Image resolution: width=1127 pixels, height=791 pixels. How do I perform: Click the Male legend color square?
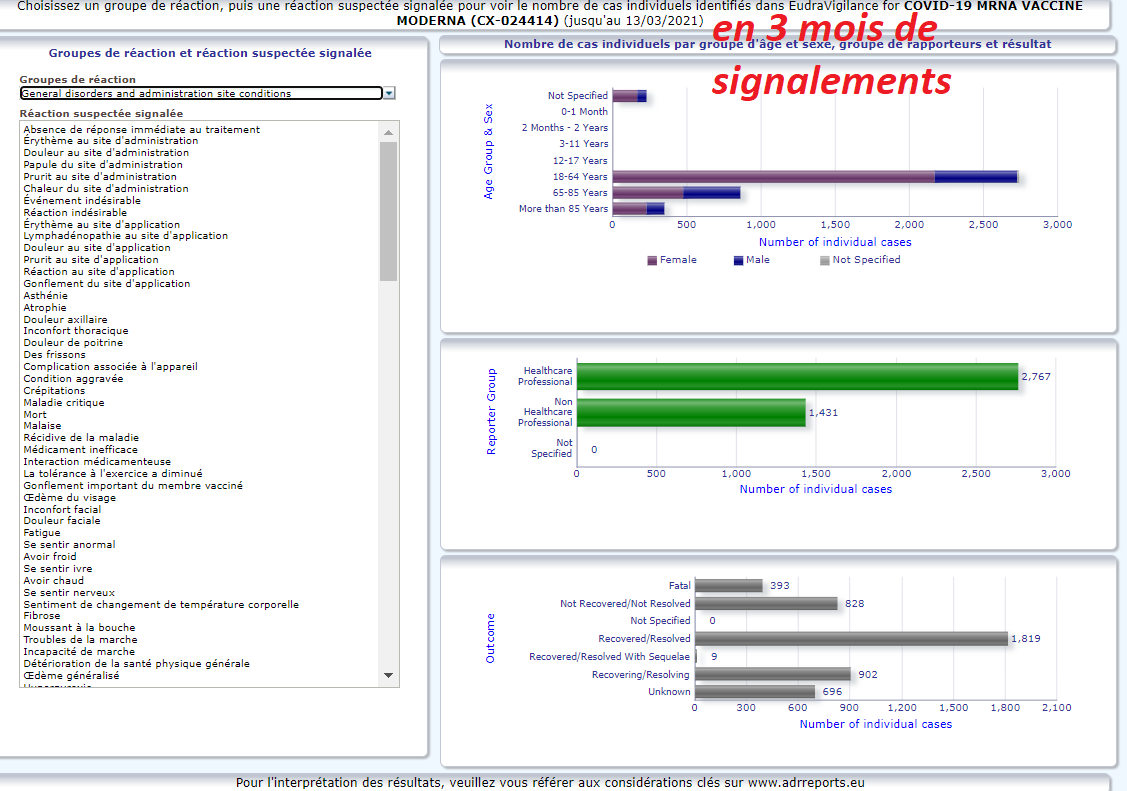tap(738, 260)
